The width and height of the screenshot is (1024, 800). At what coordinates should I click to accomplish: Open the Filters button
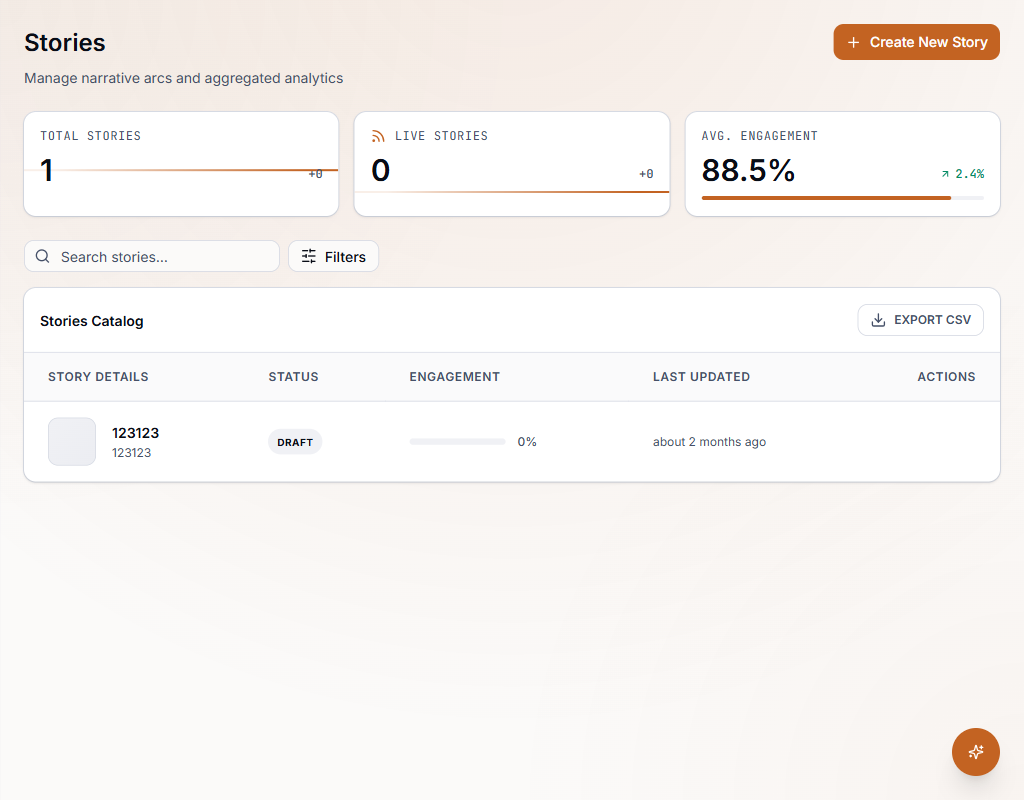(333, 257)
